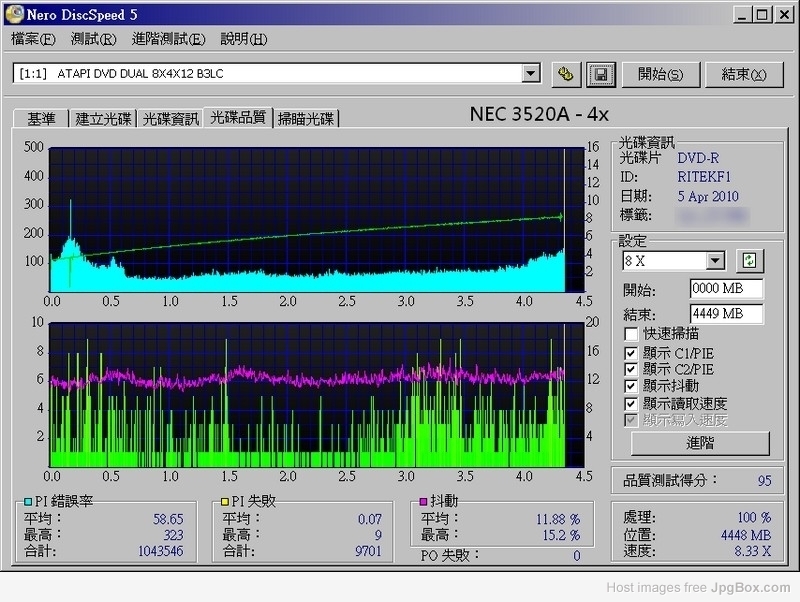
Task: Open the 檔案 menu
Action: (x=32, y=39)
